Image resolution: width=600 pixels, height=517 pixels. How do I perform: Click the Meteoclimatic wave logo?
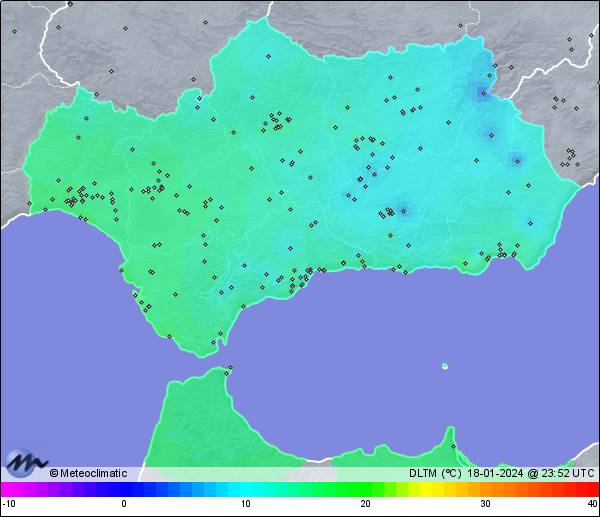click(27, 463)
